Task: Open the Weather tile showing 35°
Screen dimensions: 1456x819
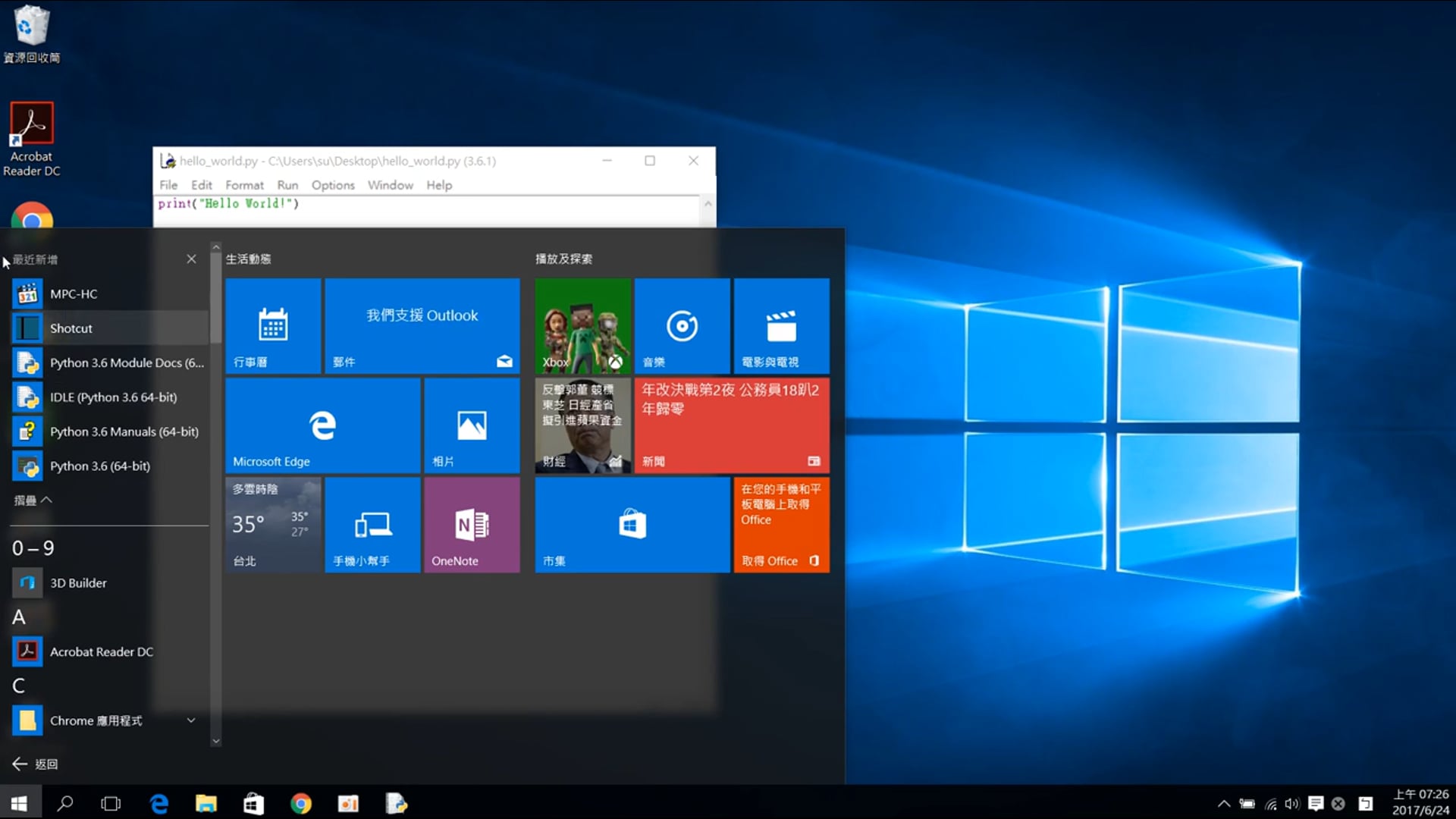Action: point(273,525)
